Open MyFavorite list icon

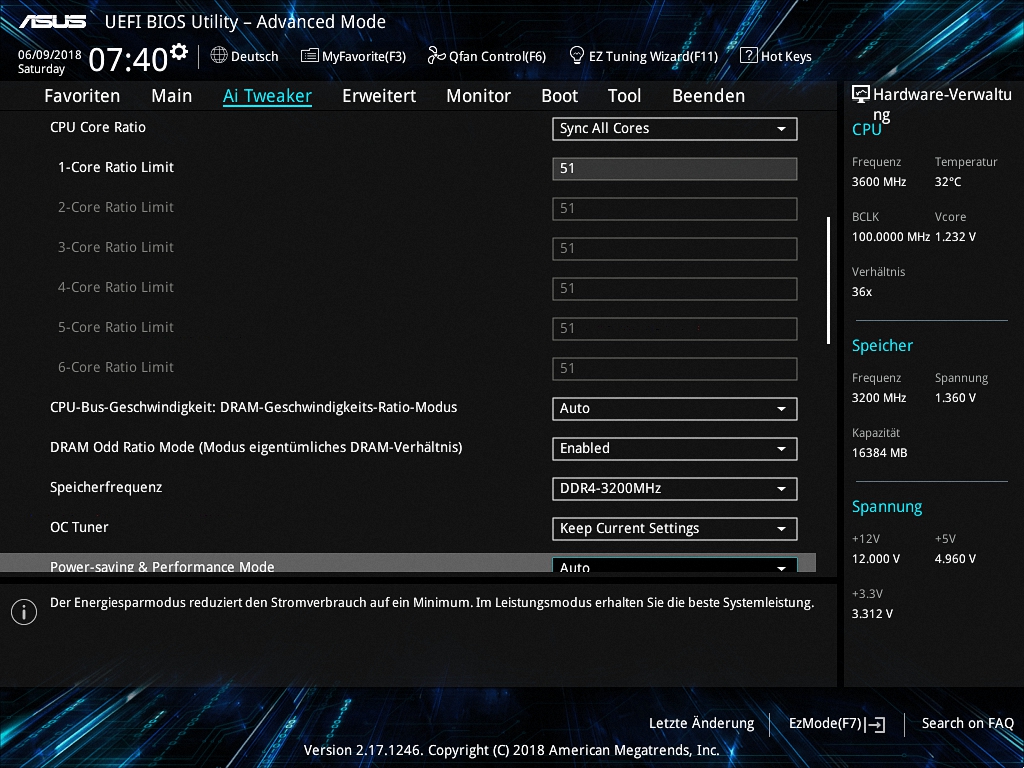coord(310,56)
